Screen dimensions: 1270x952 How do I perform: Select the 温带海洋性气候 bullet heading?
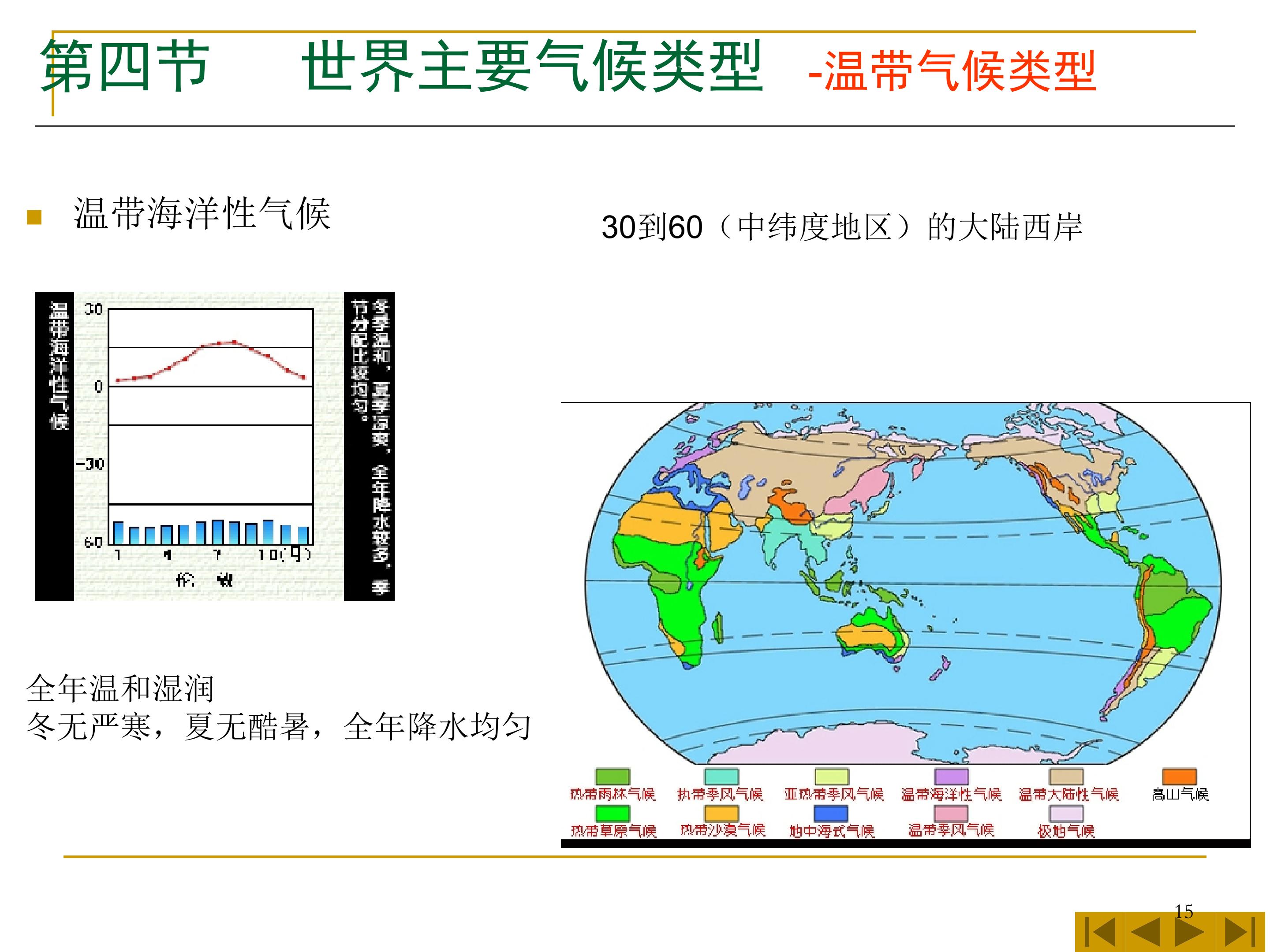[202, 213]
